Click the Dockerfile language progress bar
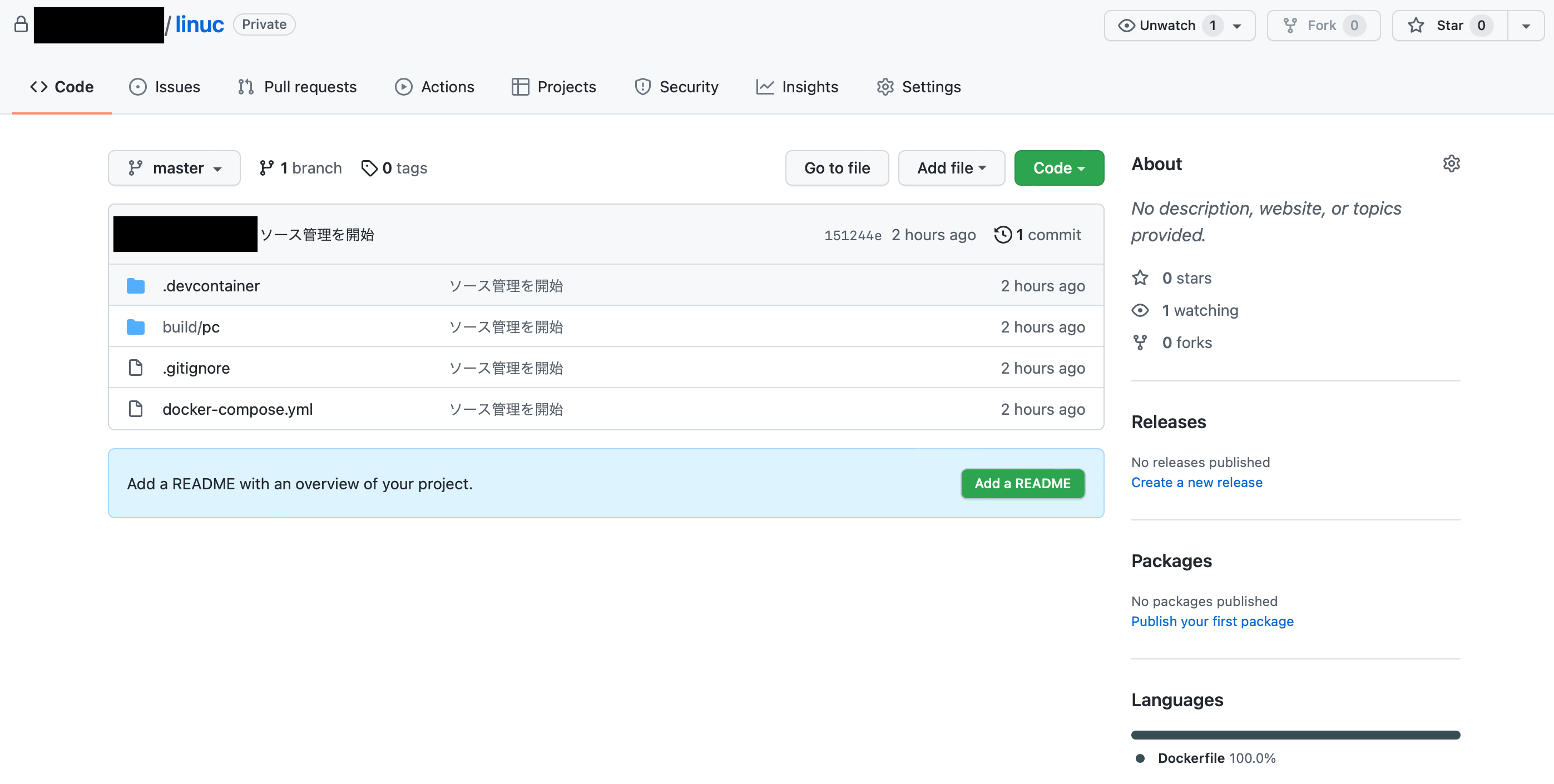1554x784 pixels. 1295,735
